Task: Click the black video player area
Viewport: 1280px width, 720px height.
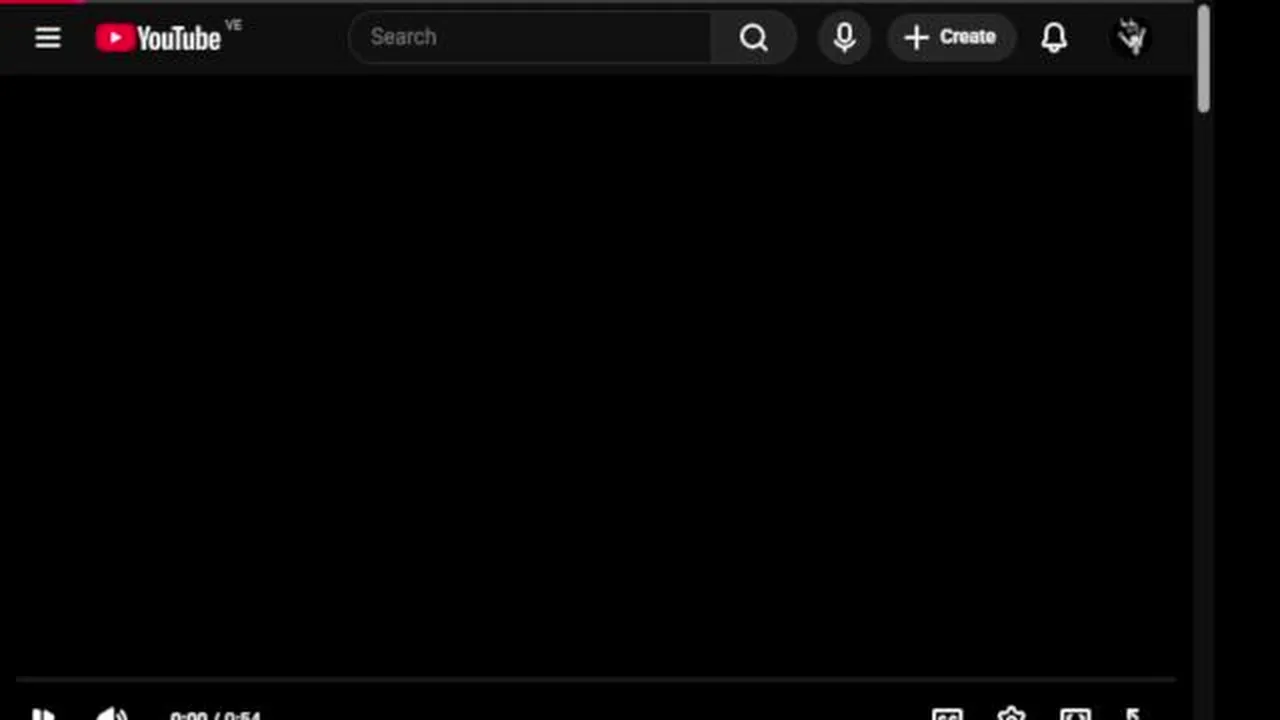Action: coord(597,375)
